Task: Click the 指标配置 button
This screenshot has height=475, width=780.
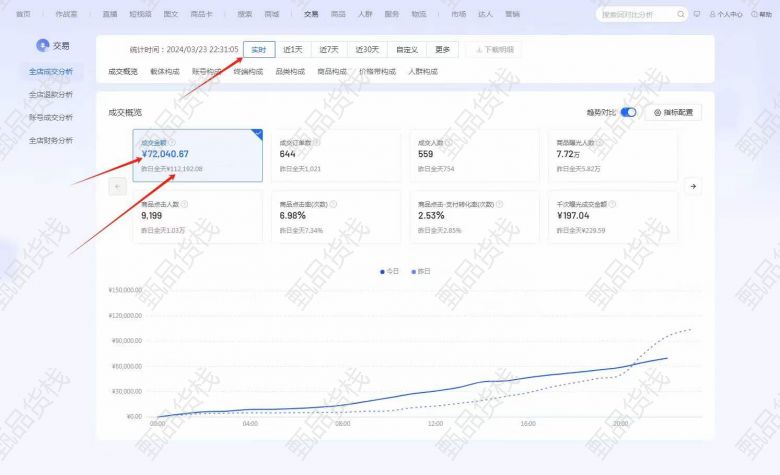Action: coord(673,112)
